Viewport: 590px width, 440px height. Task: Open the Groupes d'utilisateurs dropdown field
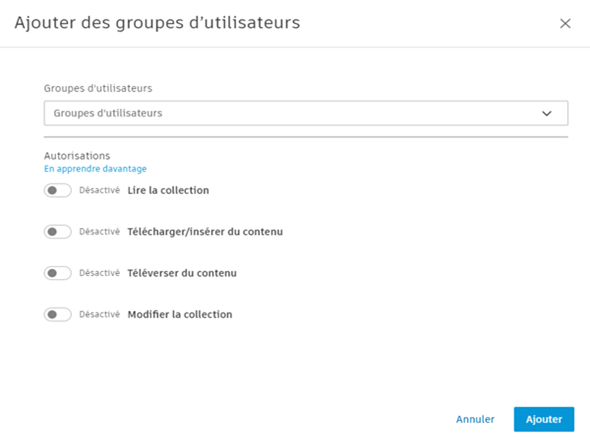tap(306, 113)
